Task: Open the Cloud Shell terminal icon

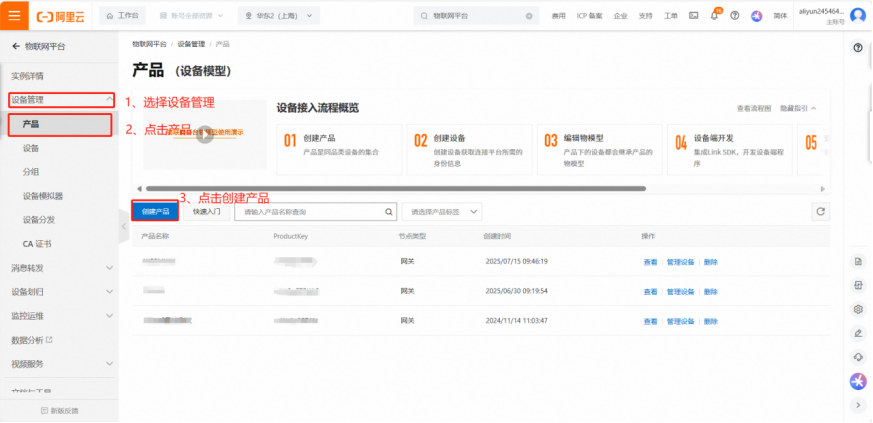Action: pyautogui.click(x=694, y=16)
